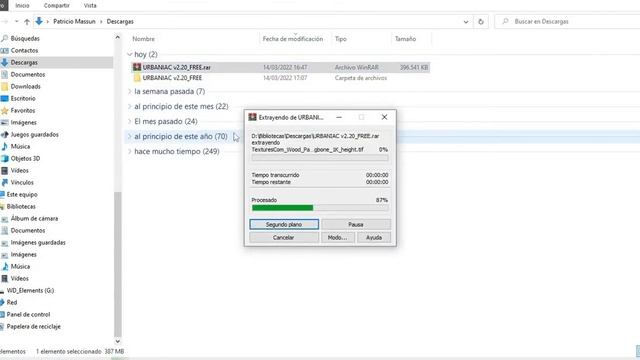Click sidebar scrollbar up arrow
This screenshot has width=640, height=360.
click(x=118, y=37)
